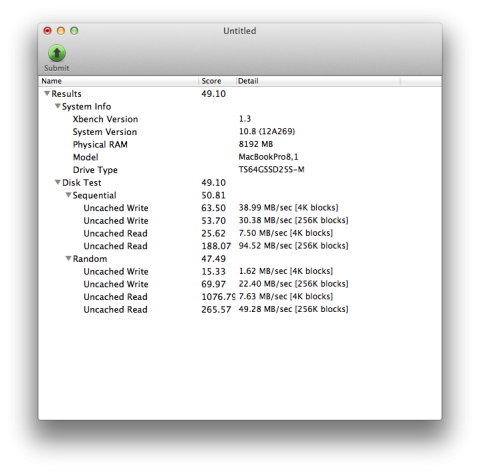The height and width of the screenshot is (473, 480).
Task: Click the green Submit arrow icon
Action: (57, 53)
